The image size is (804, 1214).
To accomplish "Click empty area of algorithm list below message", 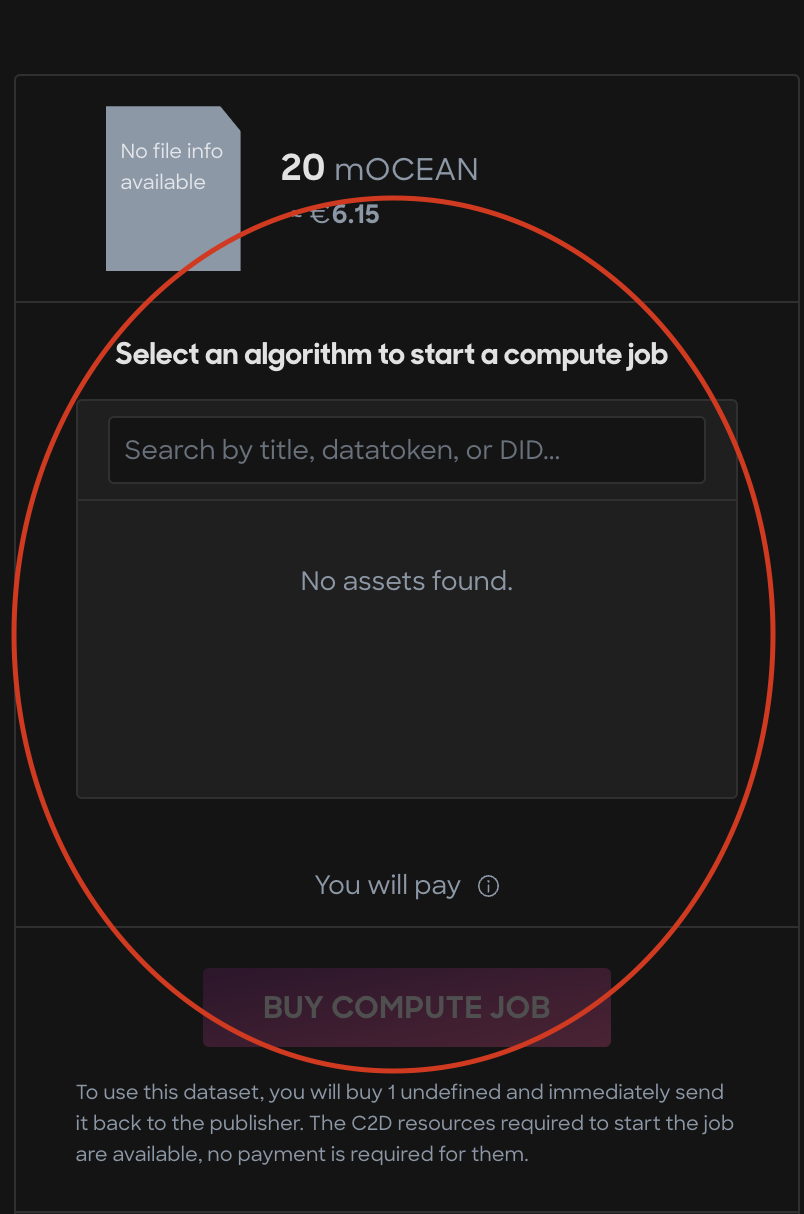I will coord(407,700).
